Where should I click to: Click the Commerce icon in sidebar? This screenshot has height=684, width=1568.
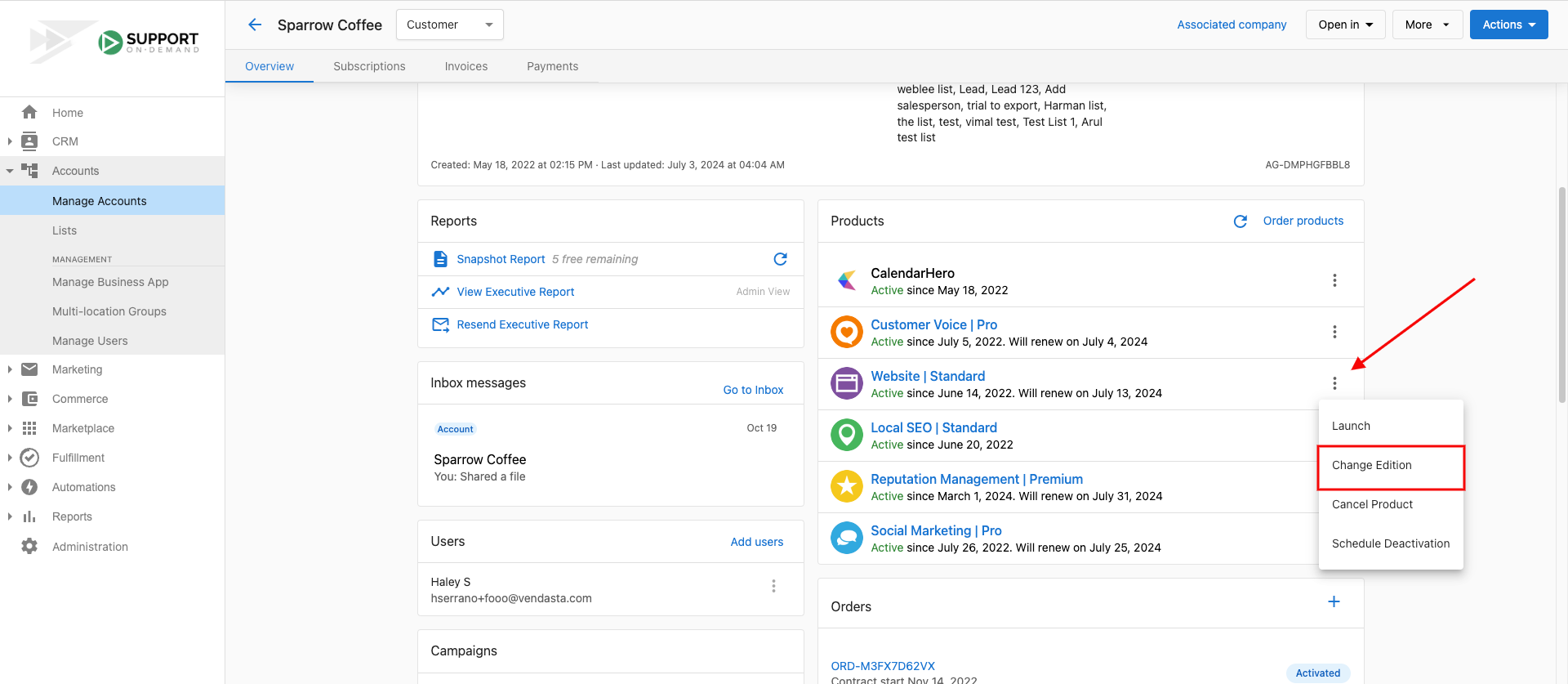(29, 399)
